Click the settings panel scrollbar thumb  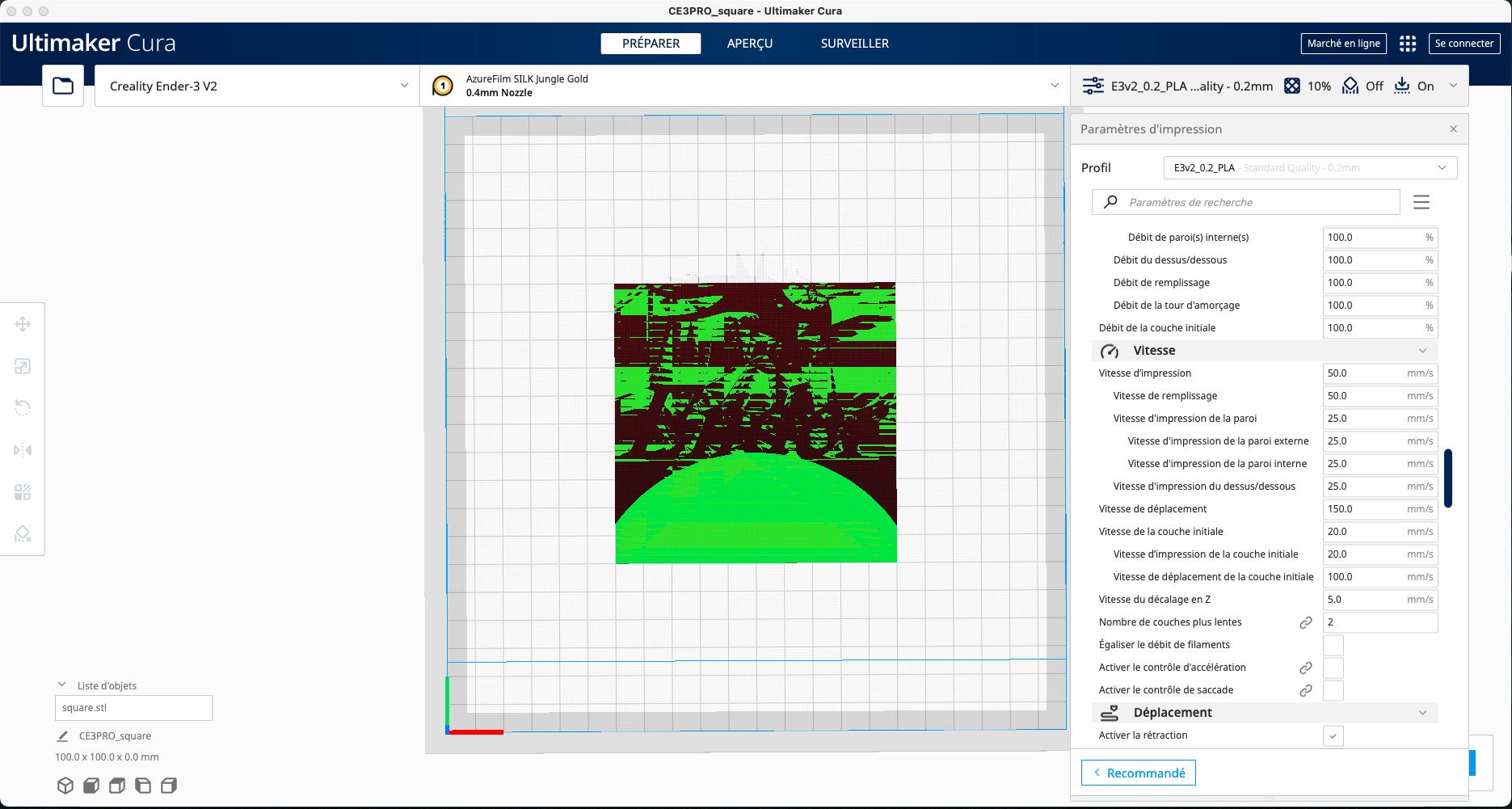click(1448, 478)
